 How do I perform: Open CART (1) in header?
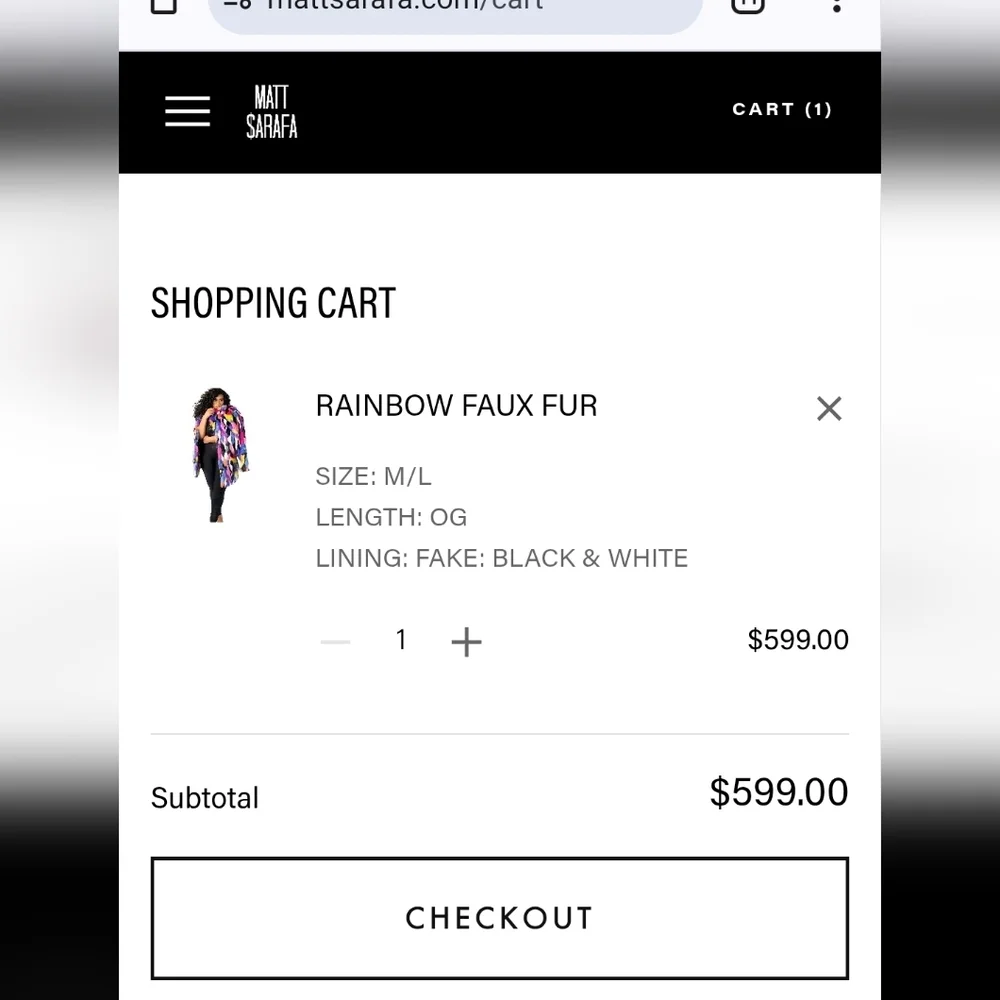782,110
